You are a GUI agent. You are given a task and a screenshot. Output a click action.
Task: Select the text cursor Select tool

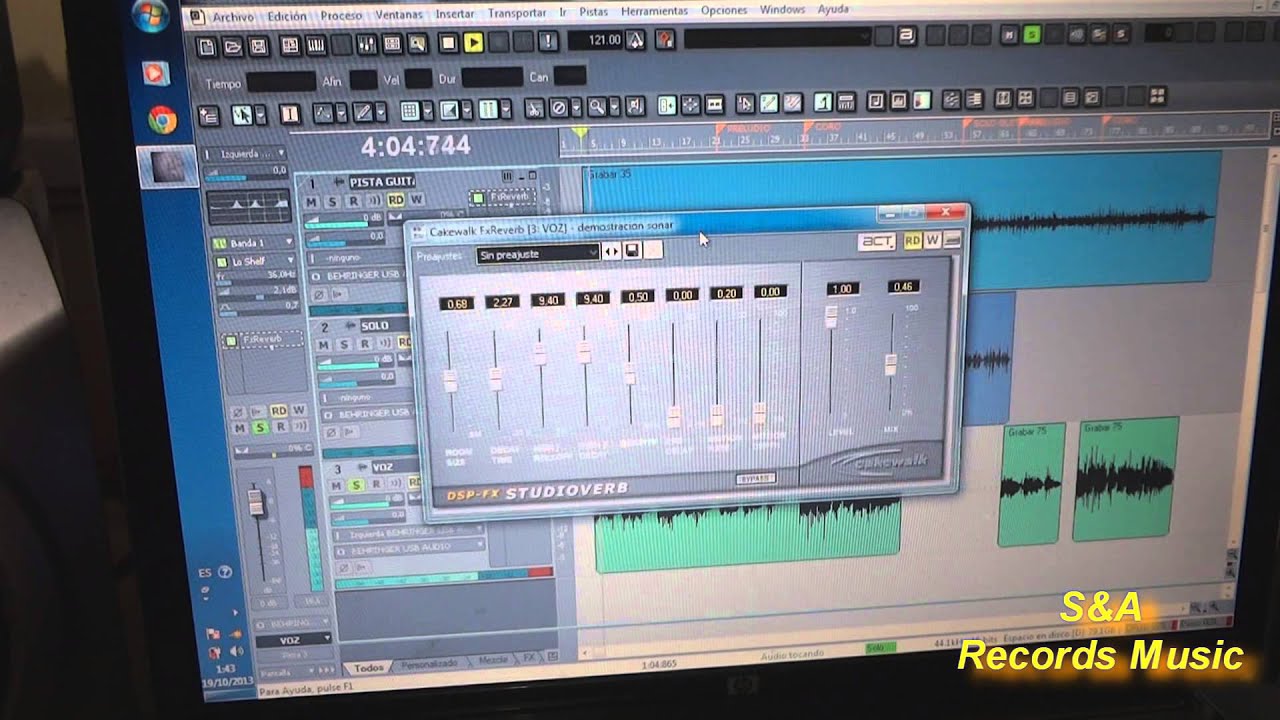[290, 113]
